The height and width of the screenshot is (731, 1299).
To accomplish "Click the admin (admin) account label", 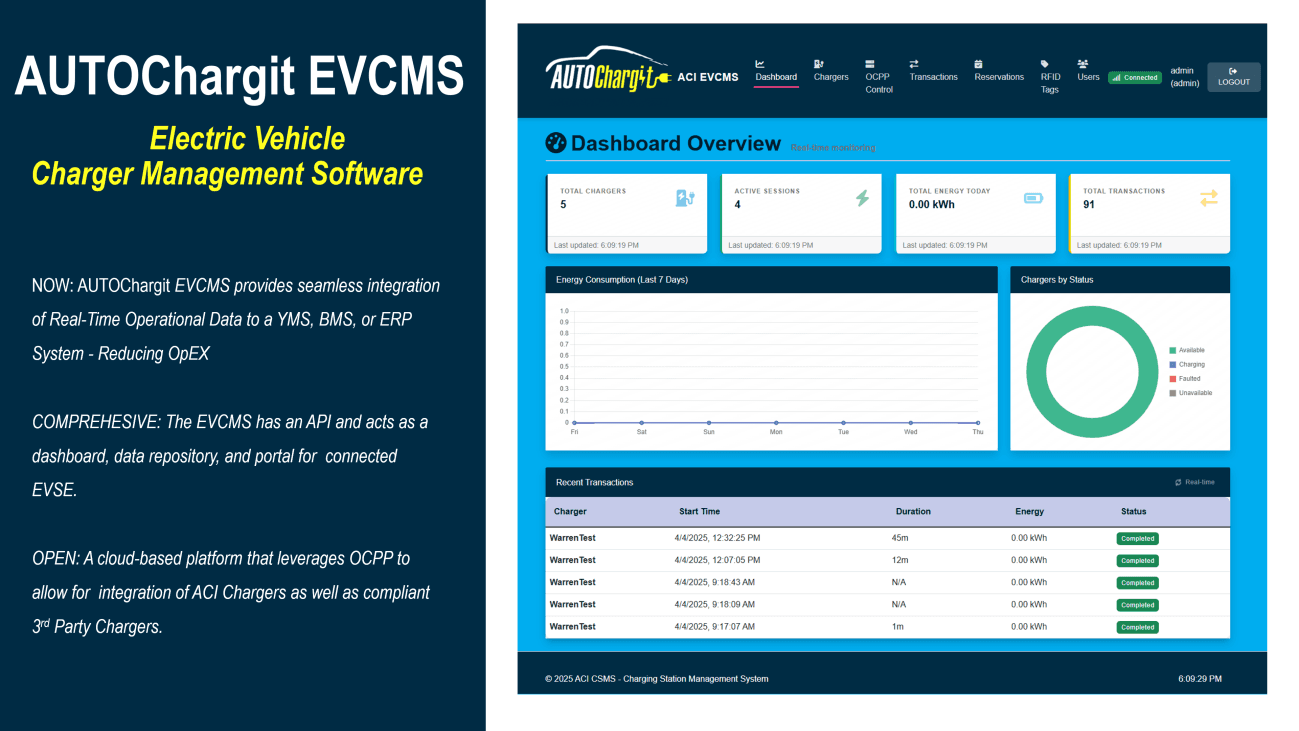I will point(1183,76).
